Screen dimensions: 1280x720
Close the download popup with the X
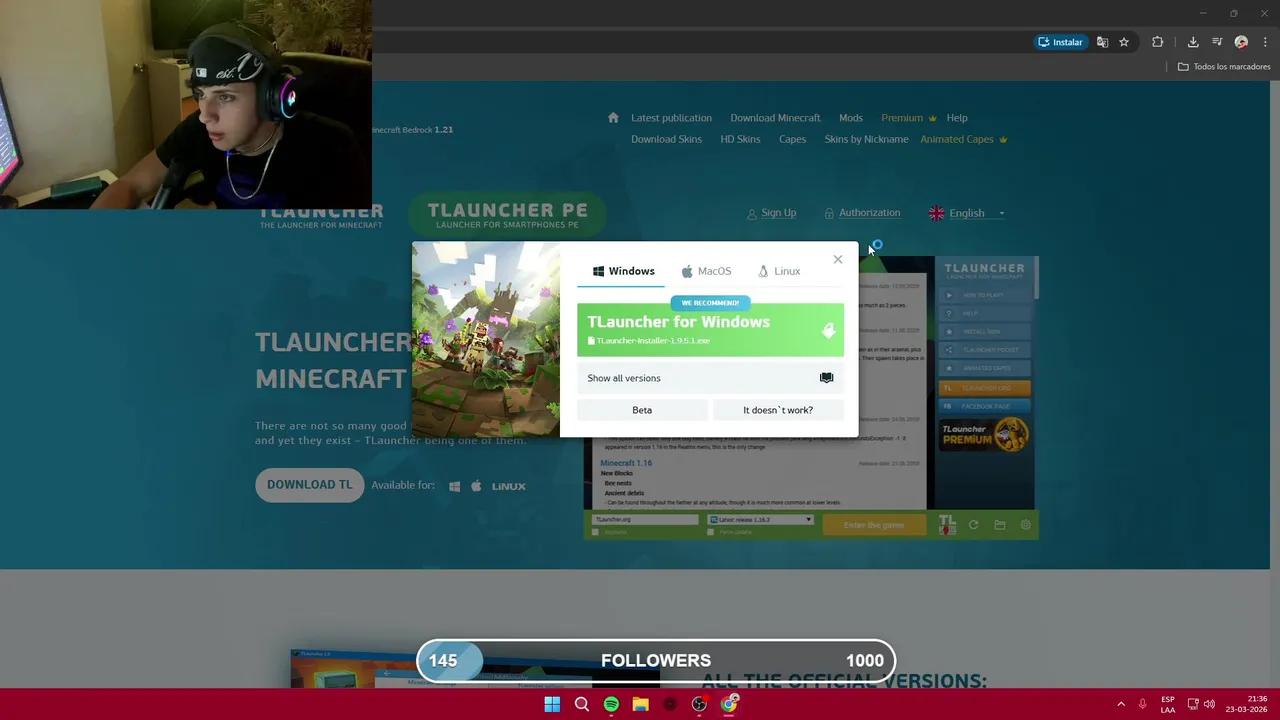tap(838, 260)
